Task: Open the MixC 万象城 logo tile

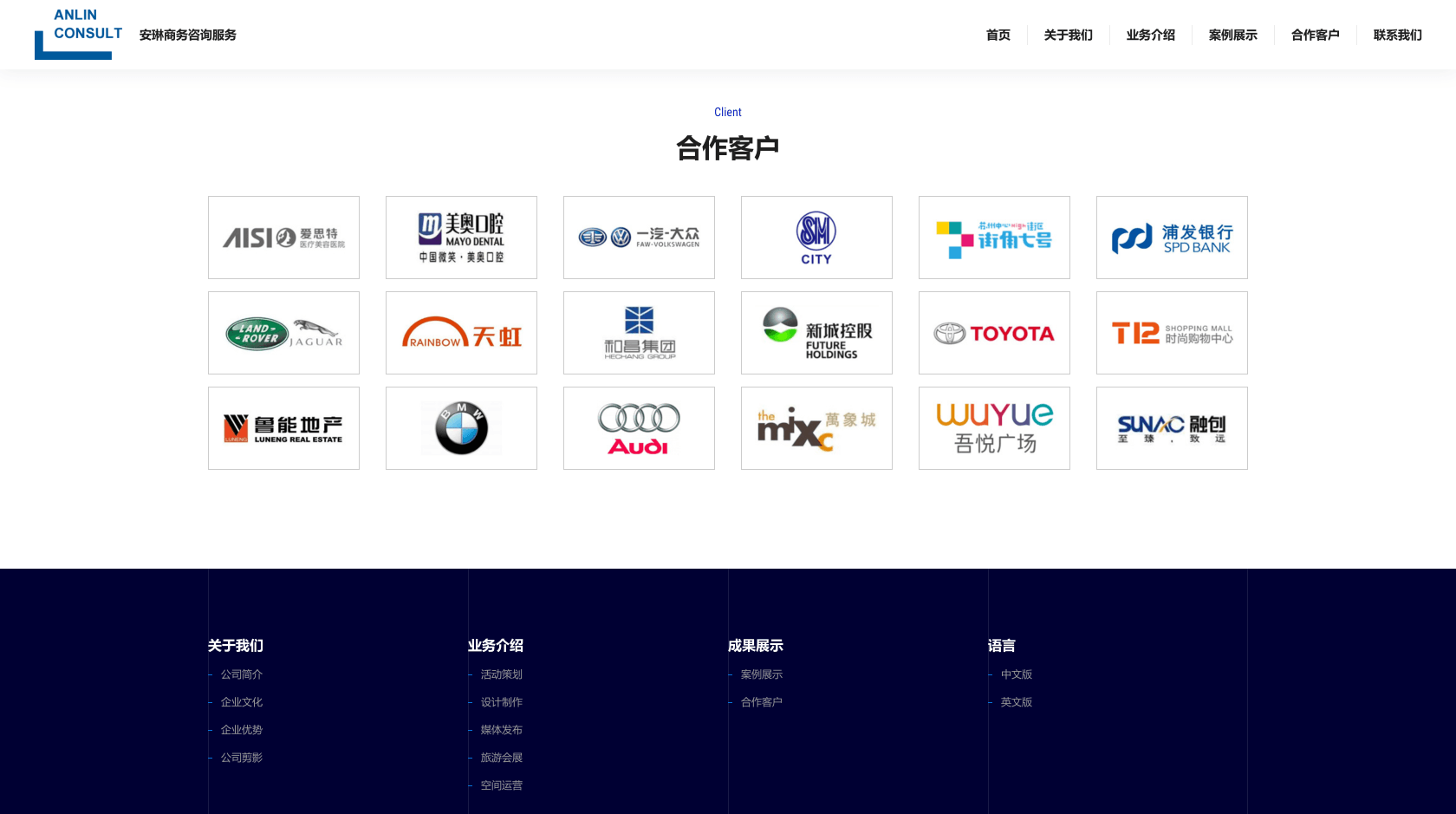Action: tap(816, 428)
